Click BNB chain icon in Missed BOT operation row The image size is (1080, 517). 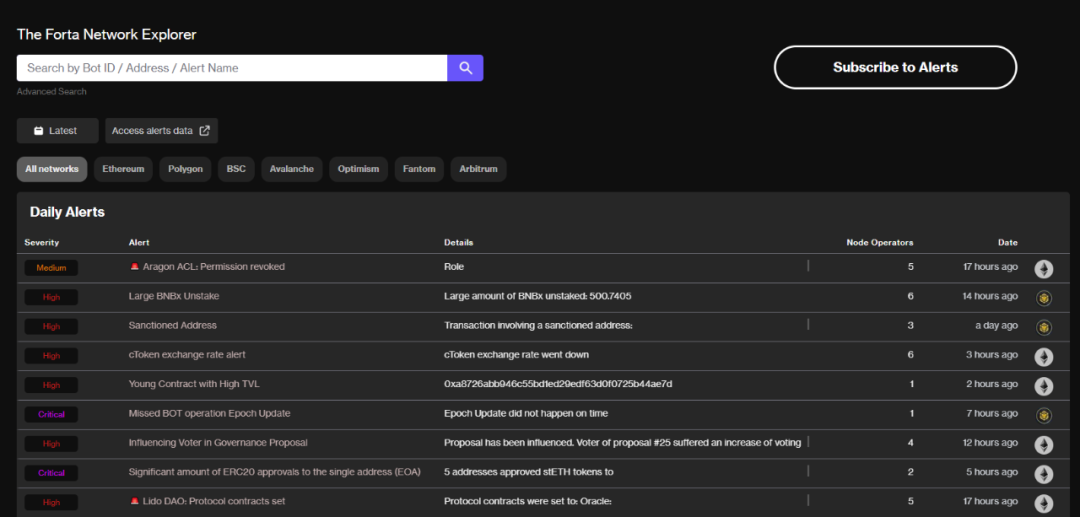coord(1043,415)
